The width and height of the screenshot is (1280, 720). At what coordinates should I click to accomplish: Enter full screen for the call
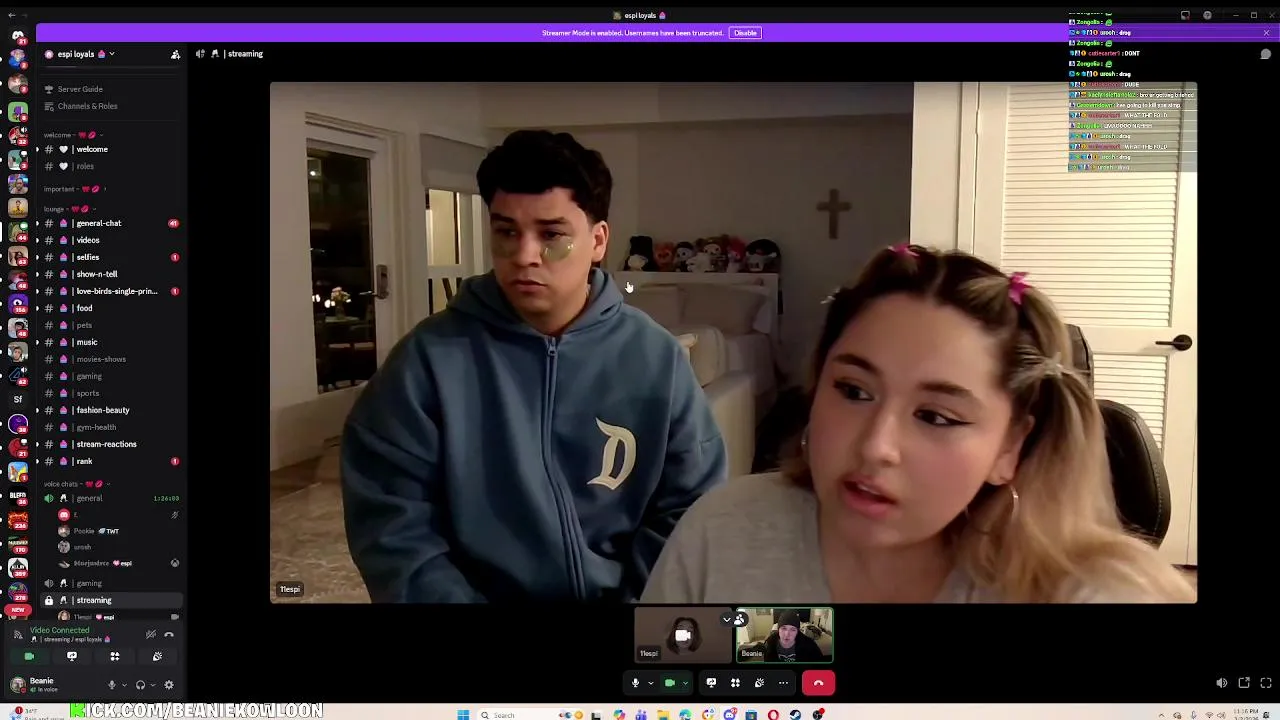point(1266,683)
